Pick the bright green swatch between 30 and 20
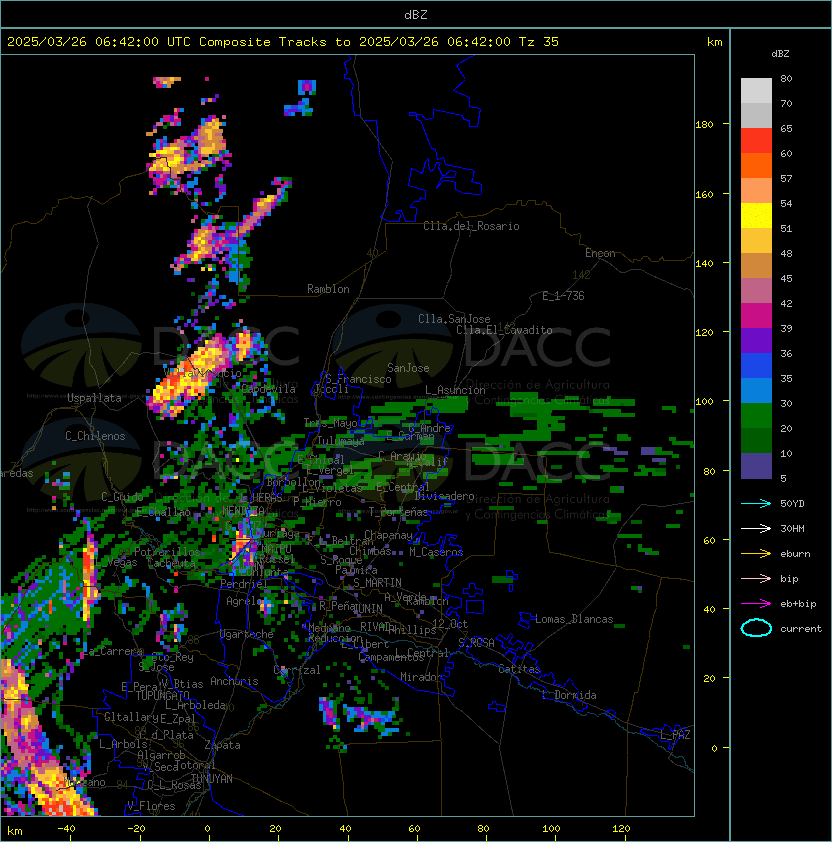 click(x=756, y=416)
